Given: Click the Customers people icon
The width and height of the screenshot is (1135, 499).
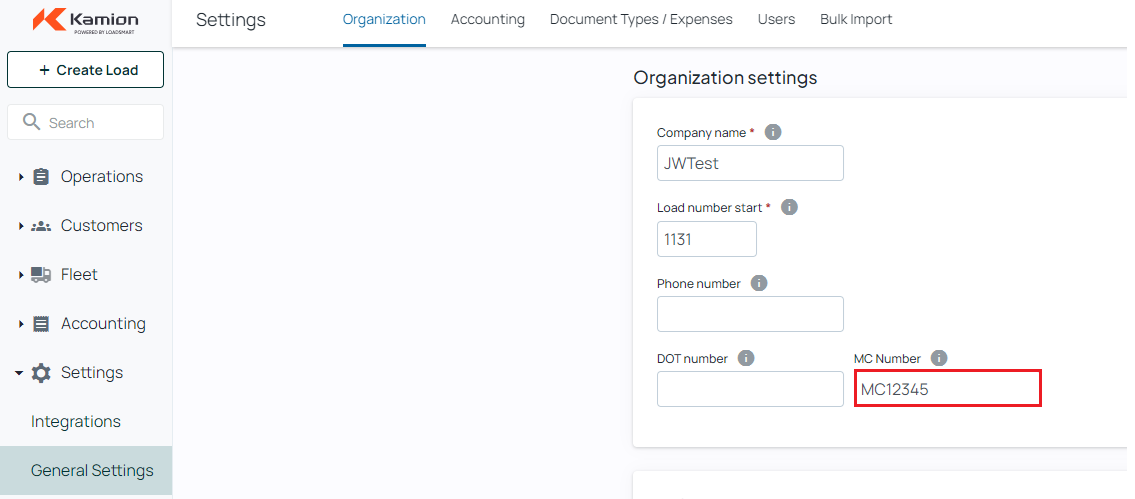Looking at the screenshot, I should pyautogui.click(x=41, y=226).
